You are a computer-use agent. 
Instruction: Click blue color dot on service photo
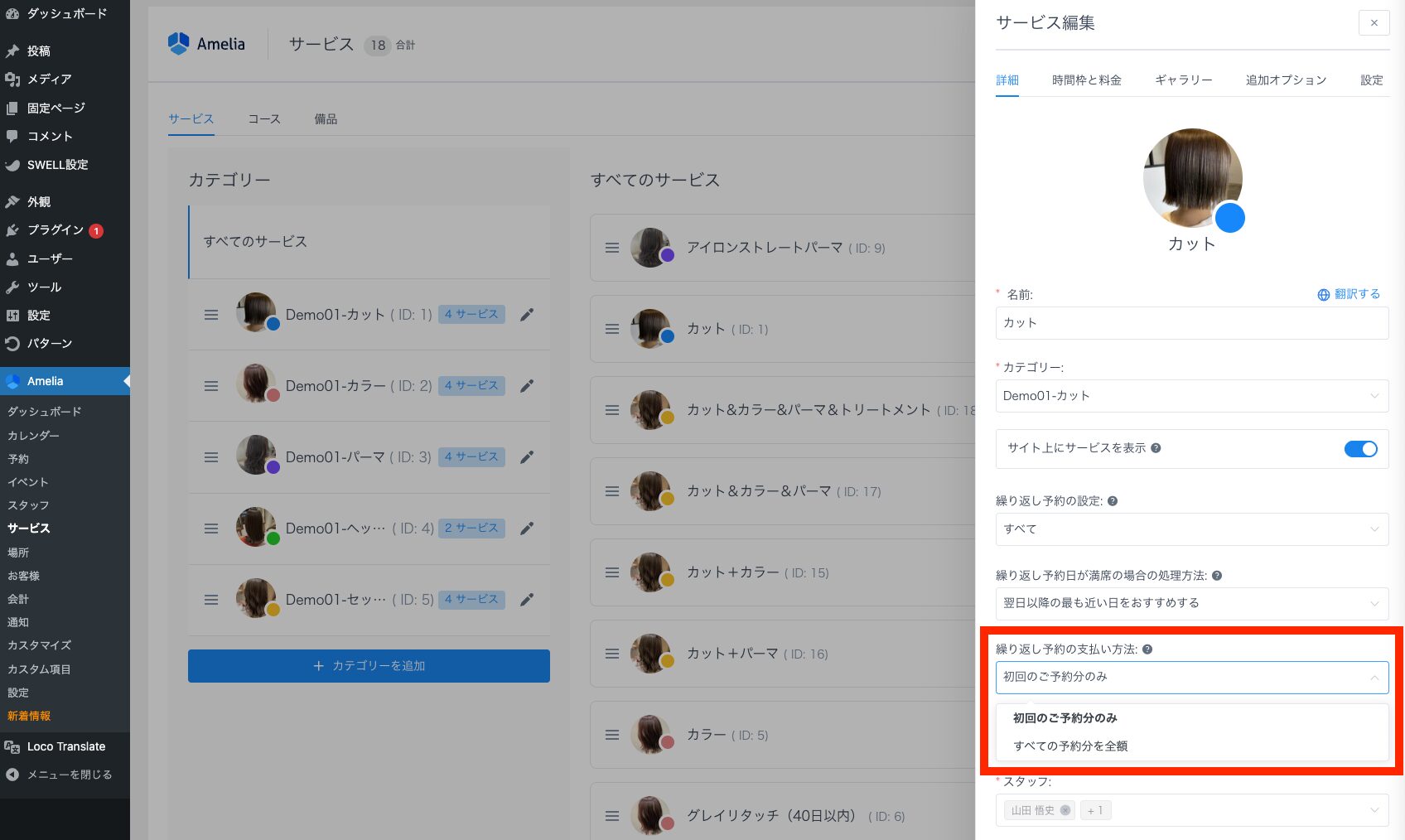point(1229,218)
